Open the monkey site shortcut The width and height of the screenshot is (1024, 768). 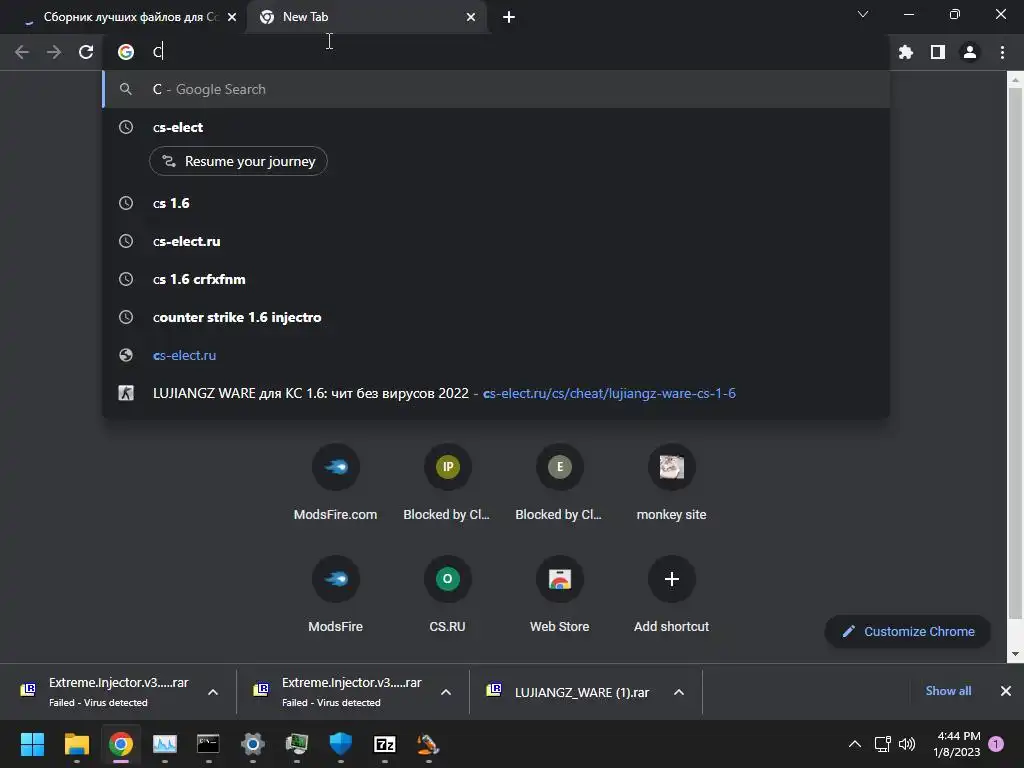tap(671, 482)
